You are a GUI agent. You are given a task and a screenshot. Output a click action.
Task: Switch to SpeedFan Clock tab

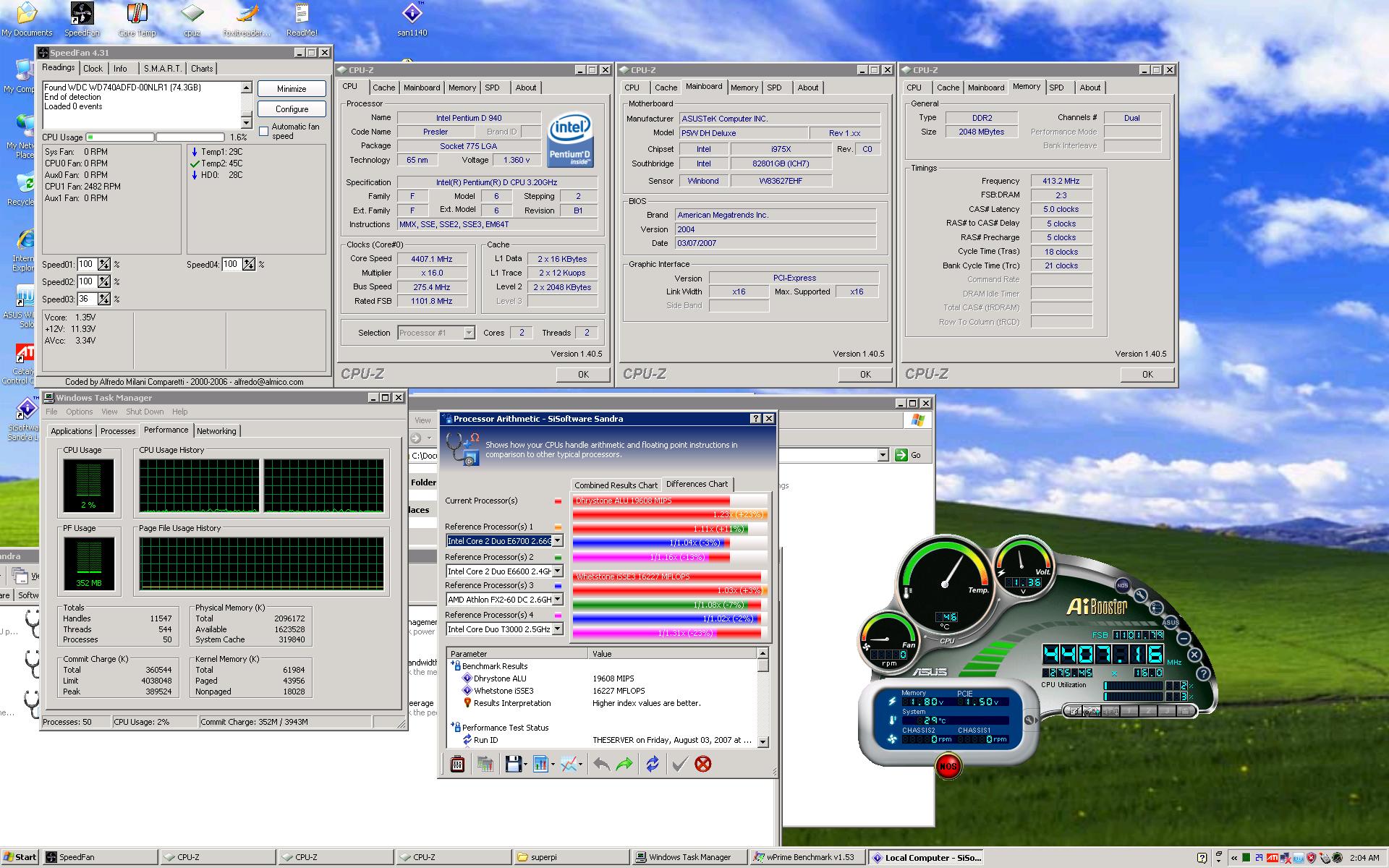(93, 69)
